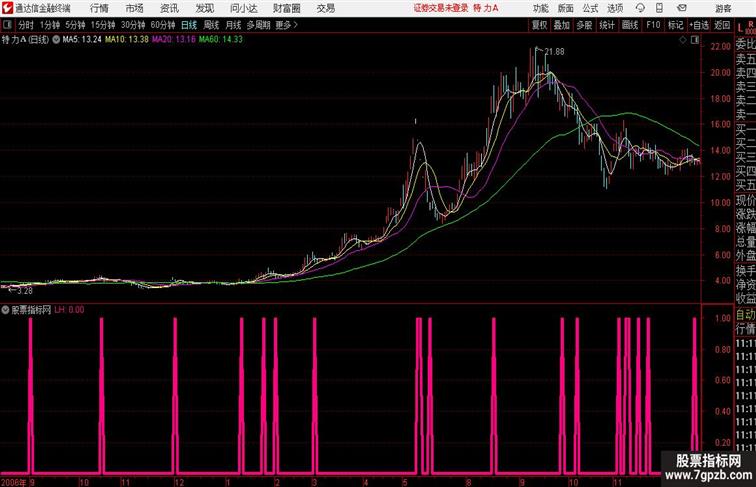Image resolution: width=756 pixels, height=487 pixels.
Task: Click the MA5: 13.24 indicator label
Action: [x=82, y=40]
